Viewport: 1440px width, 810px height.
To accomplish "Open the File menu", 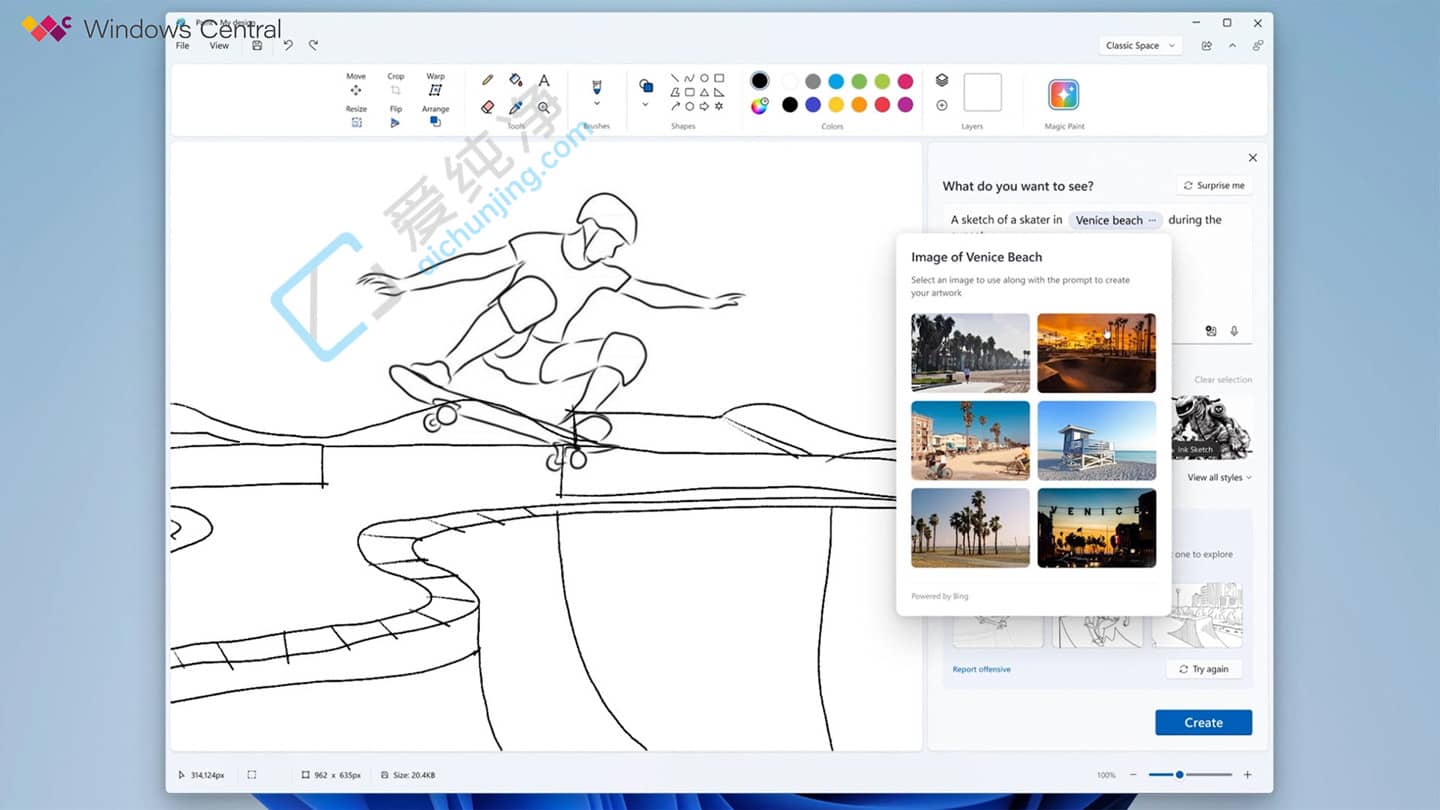I will coord(183,45).
